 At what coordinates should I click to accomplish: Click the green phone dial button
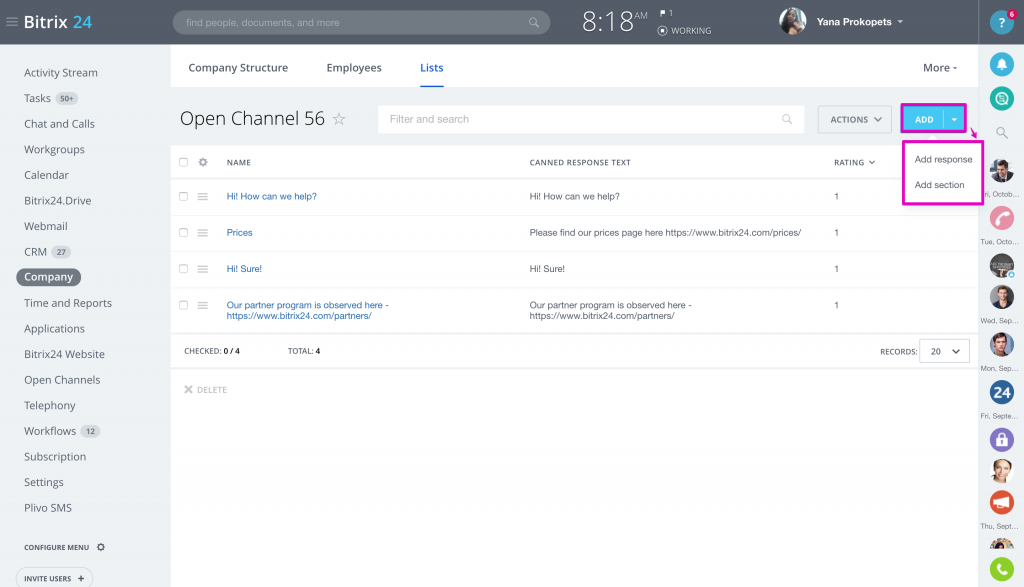pyautogui.click(x=1001, y=569)
